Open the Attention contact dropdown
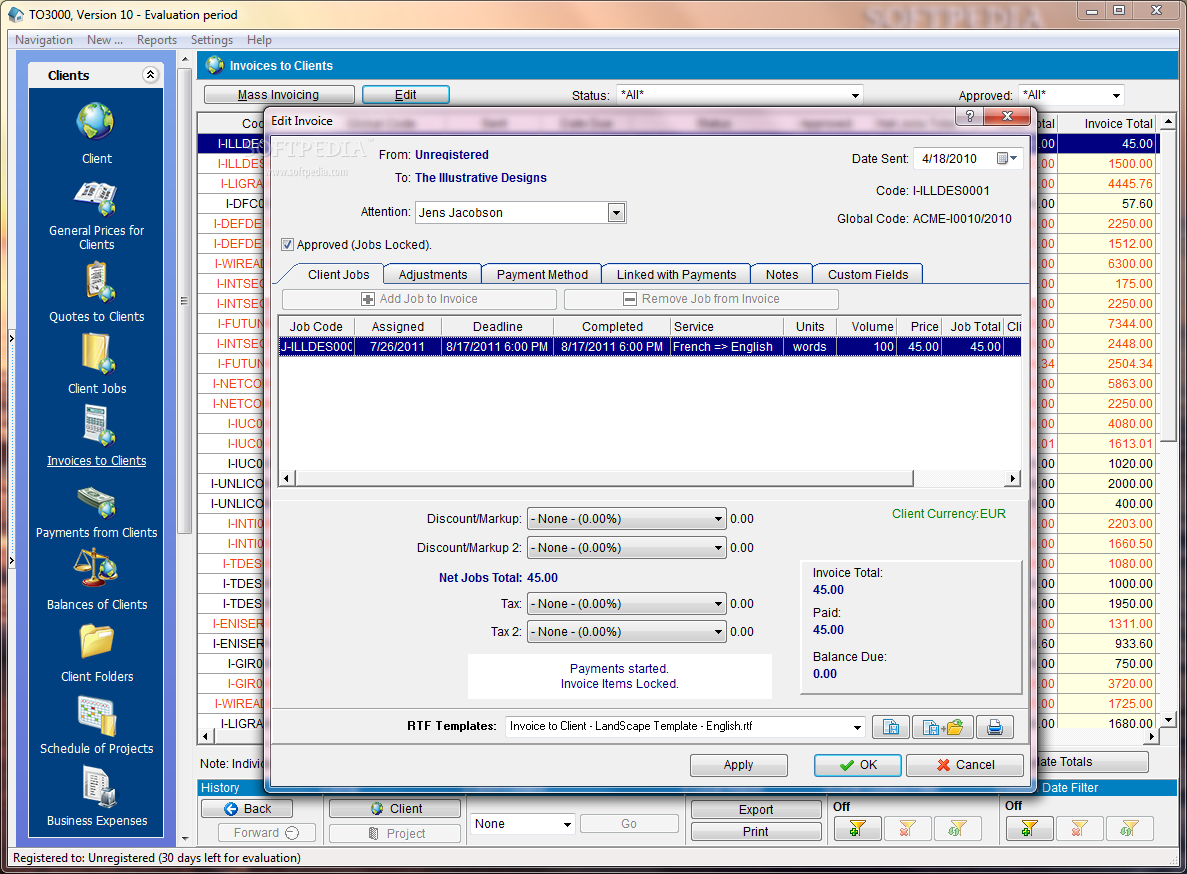 pyautogui.click(x=616, y=213)
